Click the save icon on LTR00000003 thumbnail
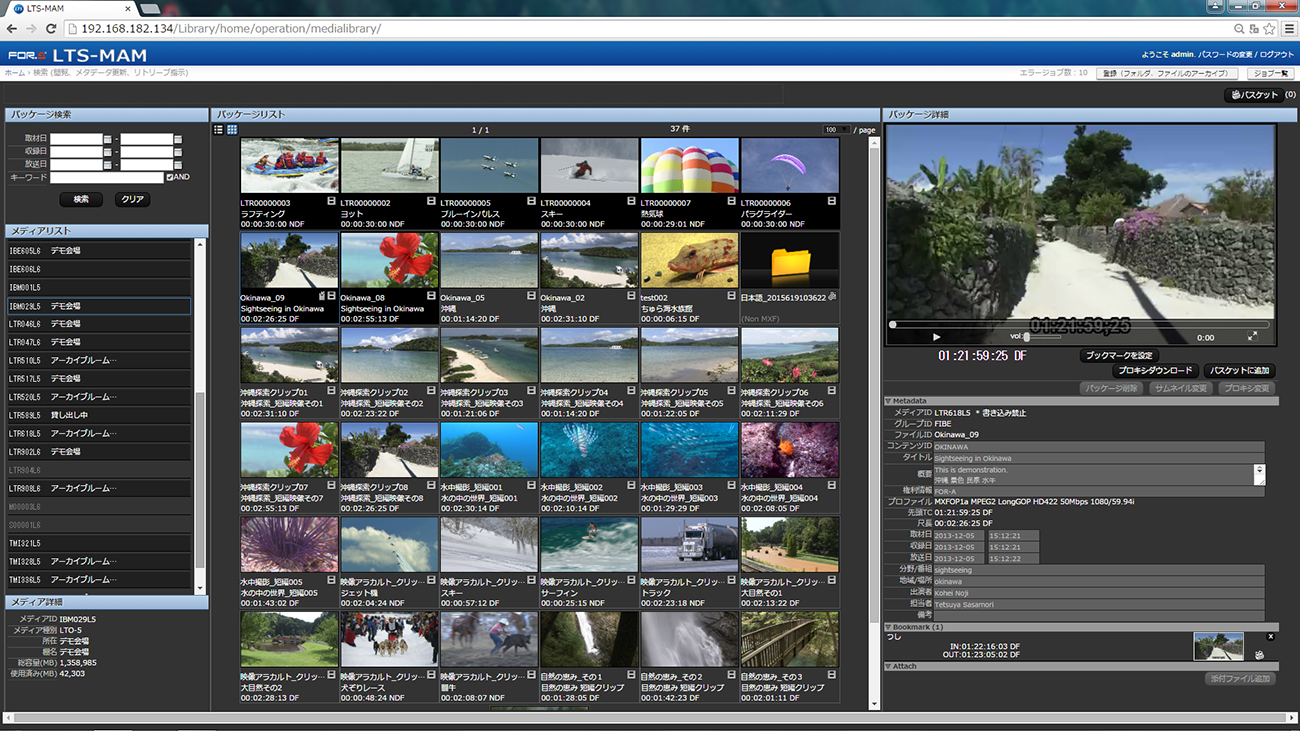 [331, 201]
